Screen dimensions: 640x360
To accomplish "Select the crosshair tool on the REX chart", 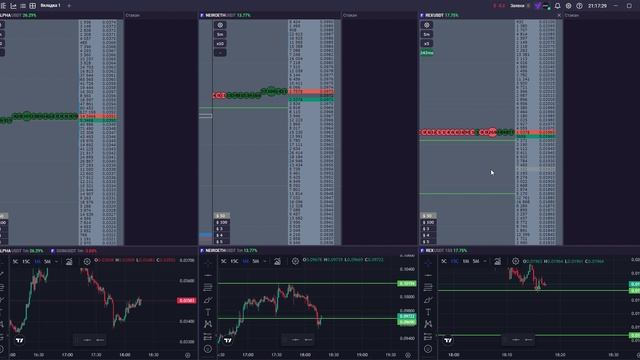I will (428, 263).
